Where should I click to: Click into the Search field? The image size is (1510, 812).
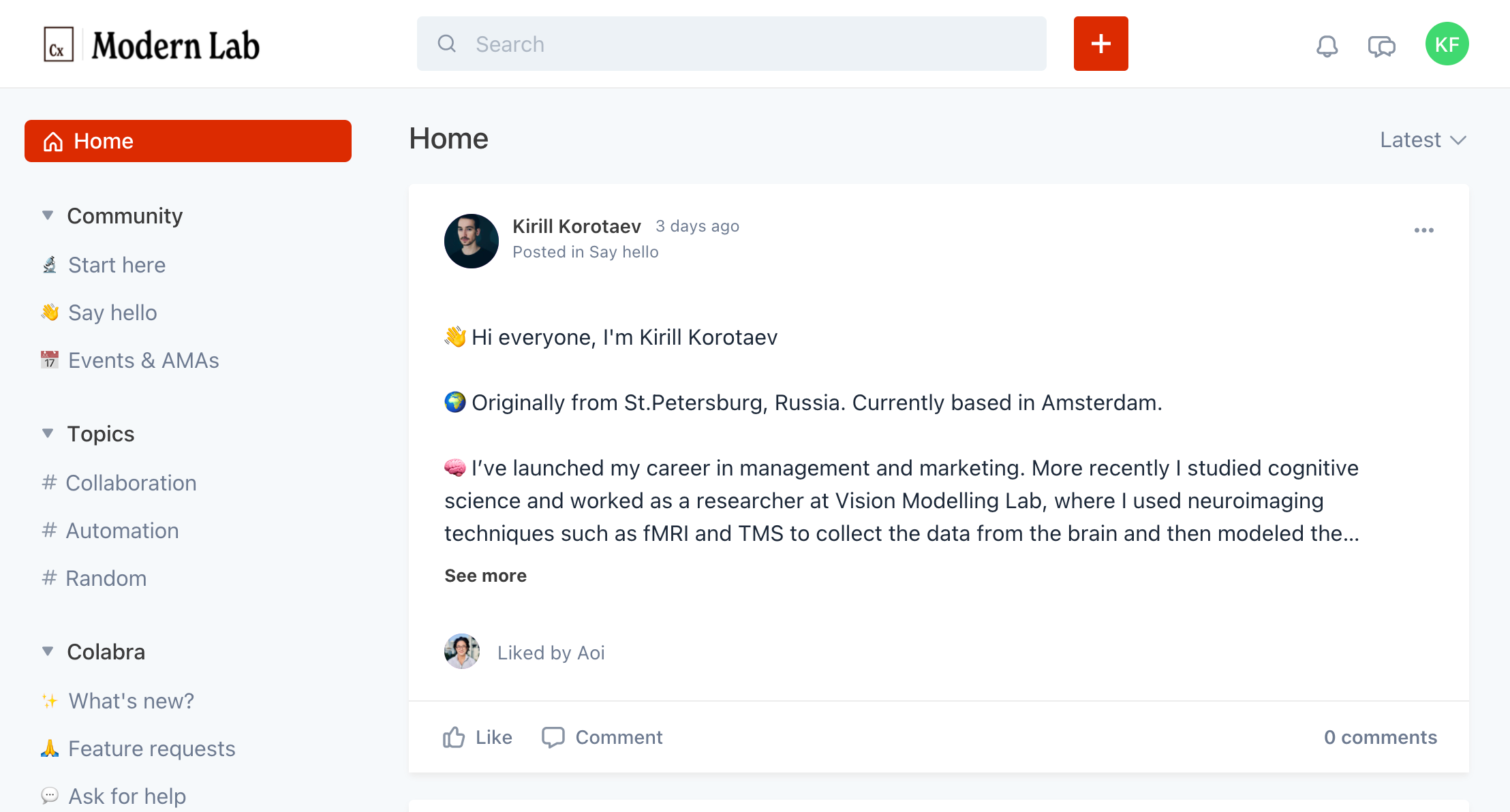pyautogui.click(x=731, y=44)
